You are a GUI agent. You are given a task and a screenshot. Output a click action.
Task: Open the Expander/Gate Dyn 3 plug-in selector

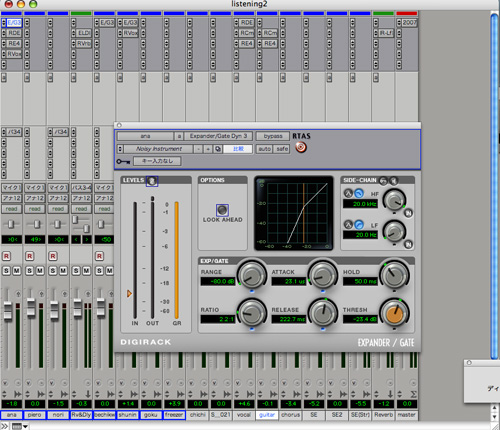218,136
